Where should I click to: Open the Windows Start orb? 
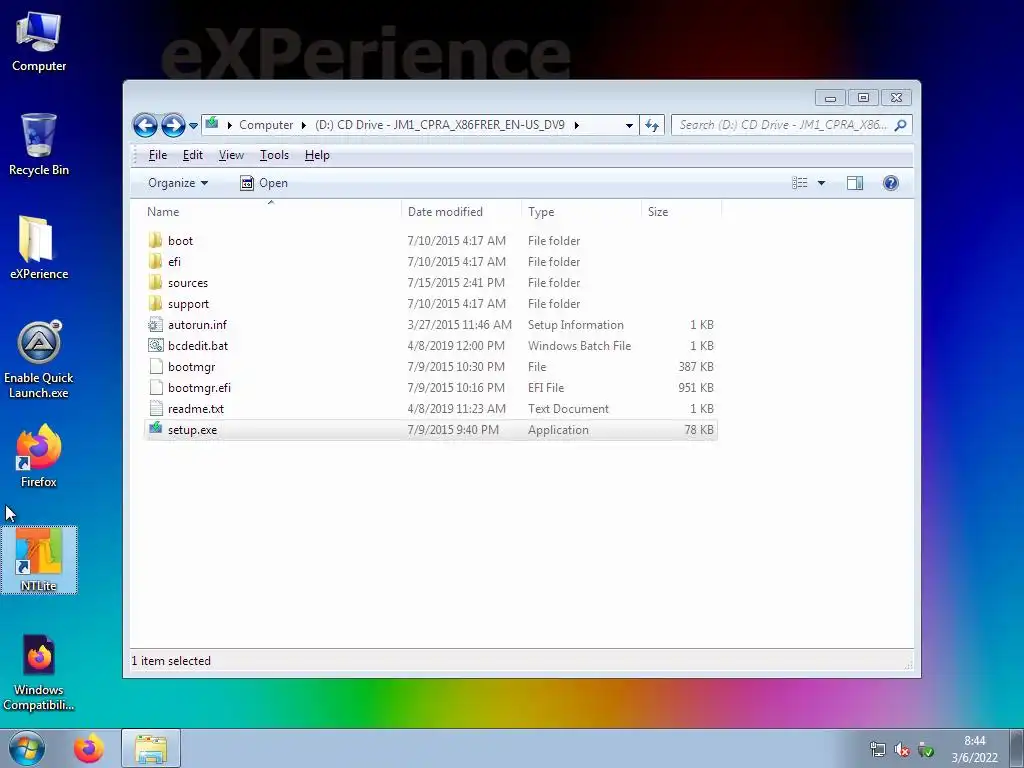pos(27,748)
